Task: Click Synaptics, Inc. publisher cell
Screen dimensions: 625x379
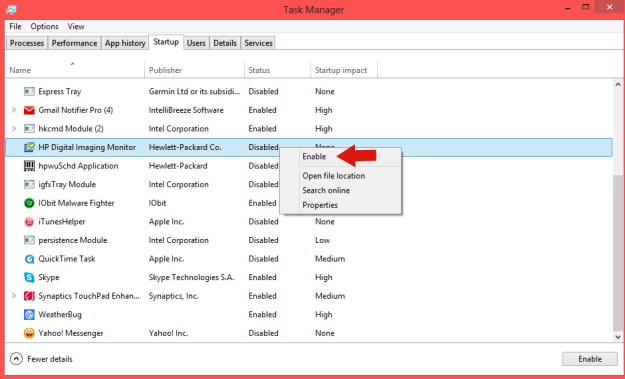Action: point(174,296)
